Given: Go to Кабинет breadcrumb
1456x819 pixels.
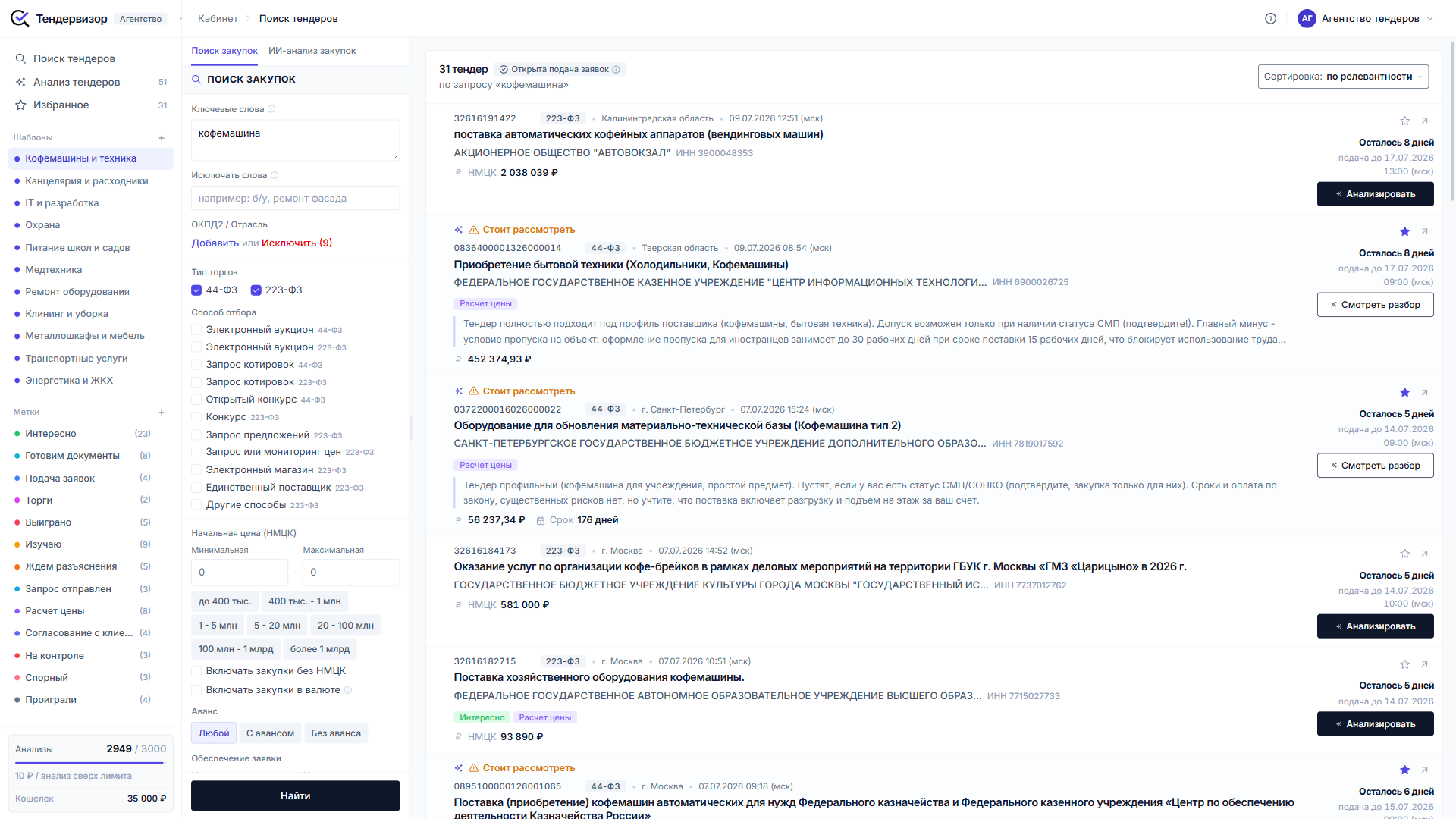Looking at the screenshot, I should coord(218,19).
